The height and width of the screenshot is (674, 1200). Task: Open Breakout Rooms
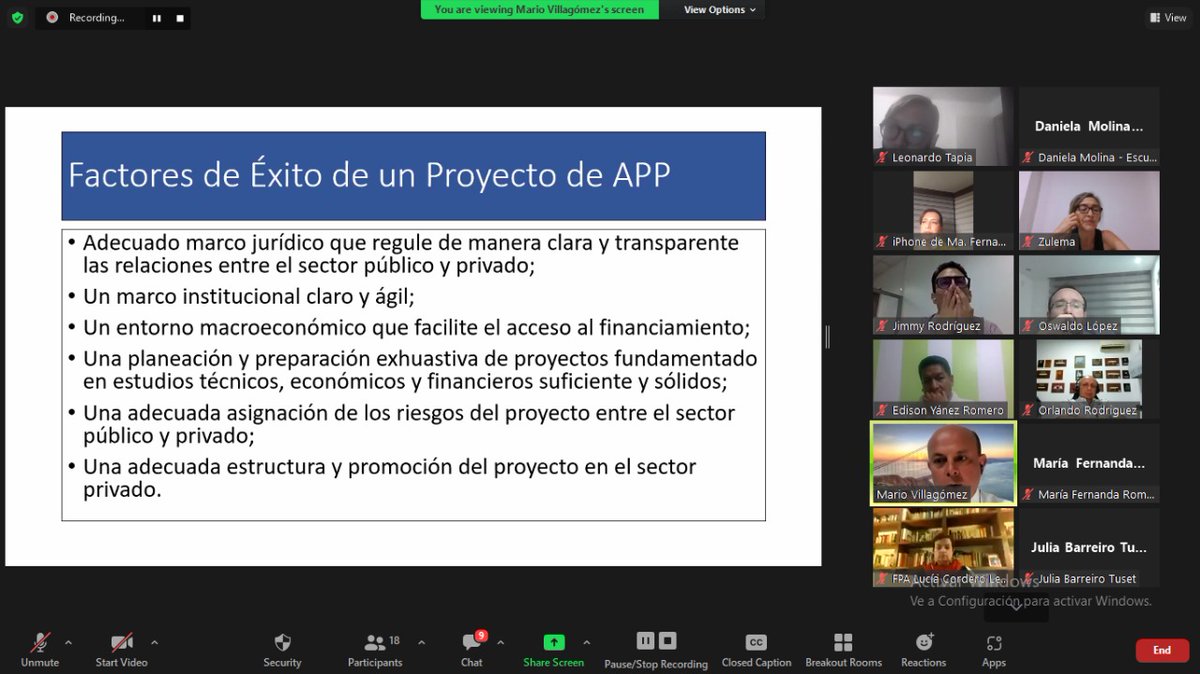(844, 649)
